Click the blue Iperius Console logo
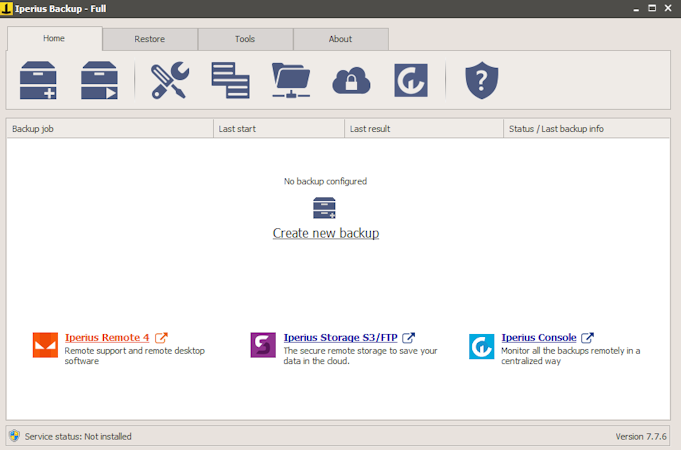This screenshot has height=450, width=681. pyautogui.click(x=482, y=346)
